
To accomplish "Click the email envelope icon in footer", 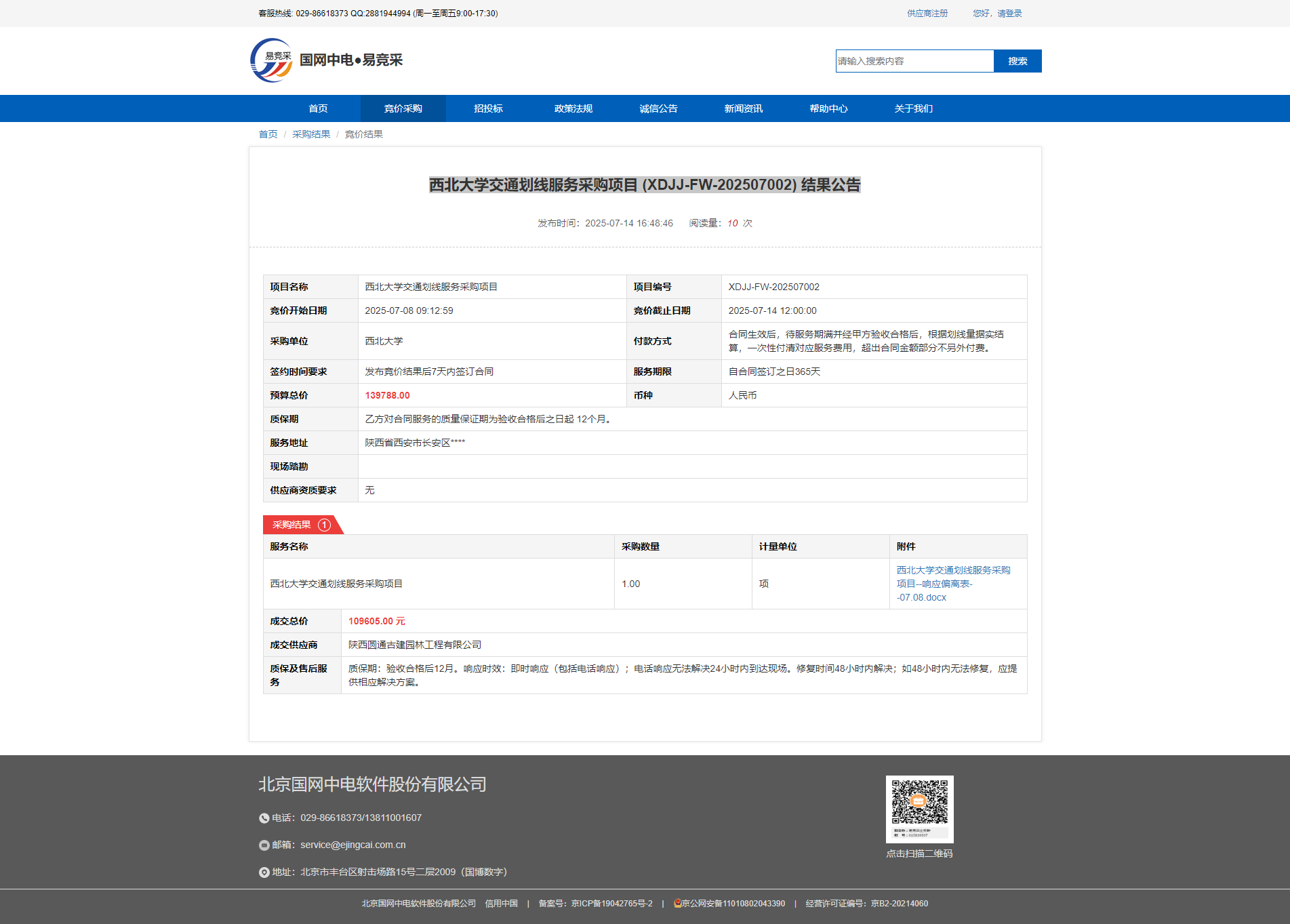I will [264, 845].
